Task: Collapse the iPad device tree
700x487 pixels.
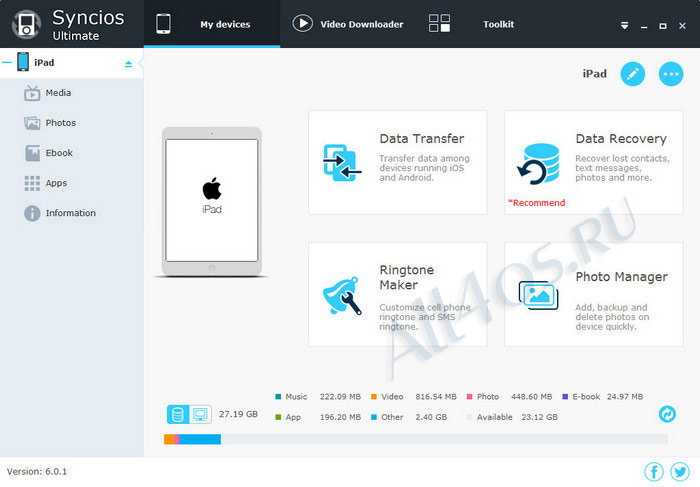Action: (x=7, y=62)
